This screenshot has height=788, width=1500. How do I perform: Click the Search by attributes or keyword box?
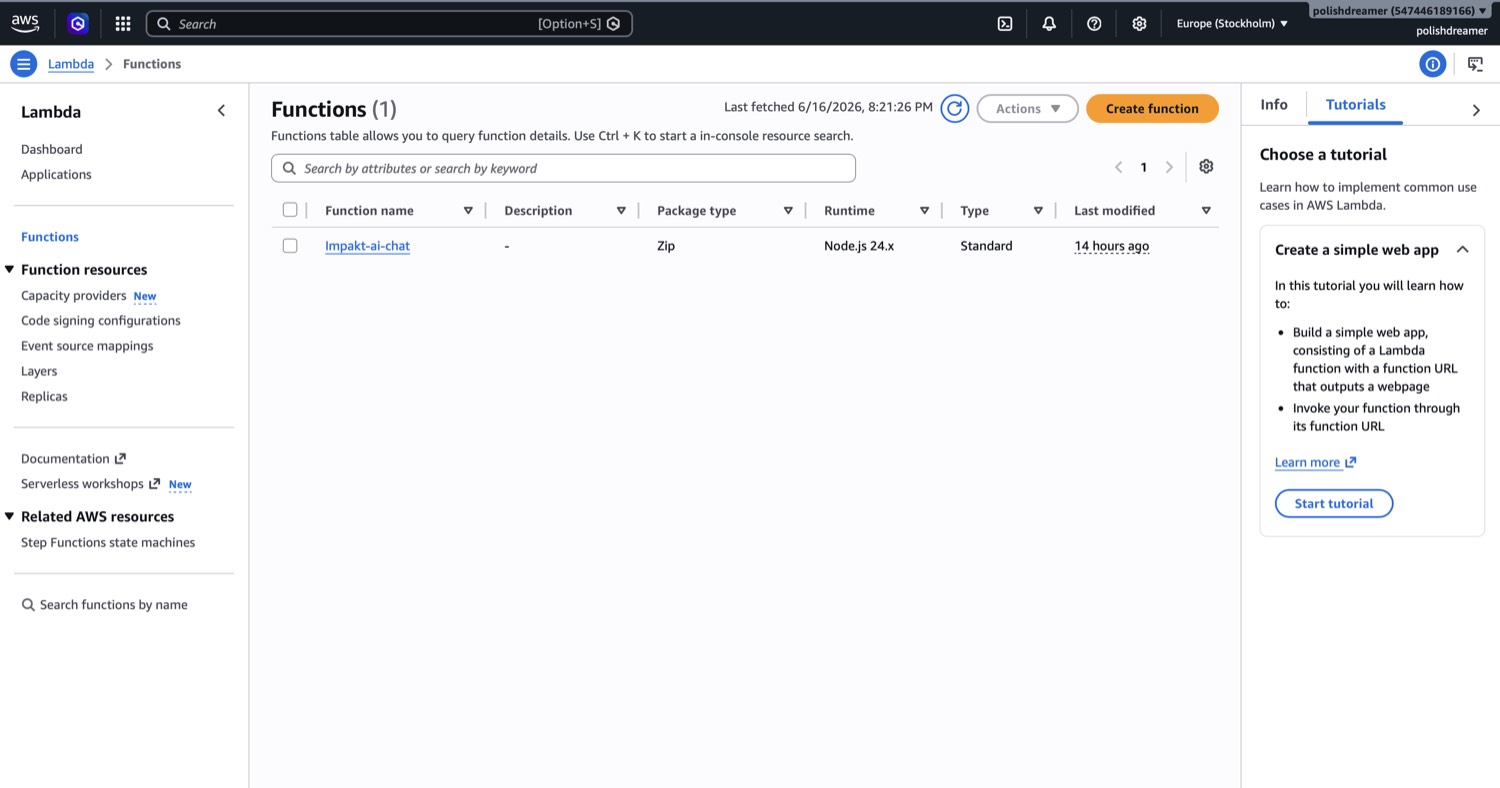pos(563,168)
